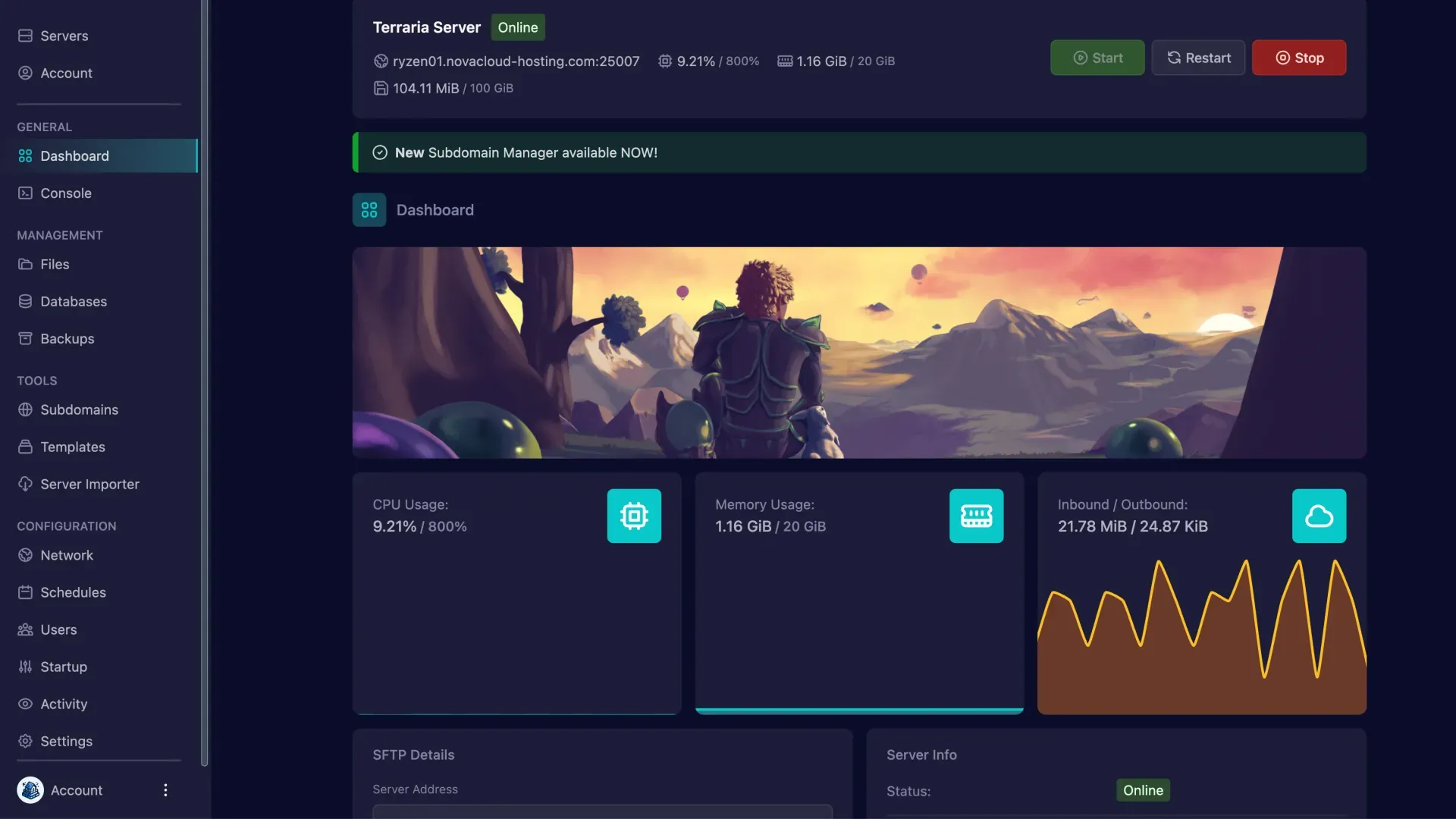Open the Subdomains tool

(99, 409)
